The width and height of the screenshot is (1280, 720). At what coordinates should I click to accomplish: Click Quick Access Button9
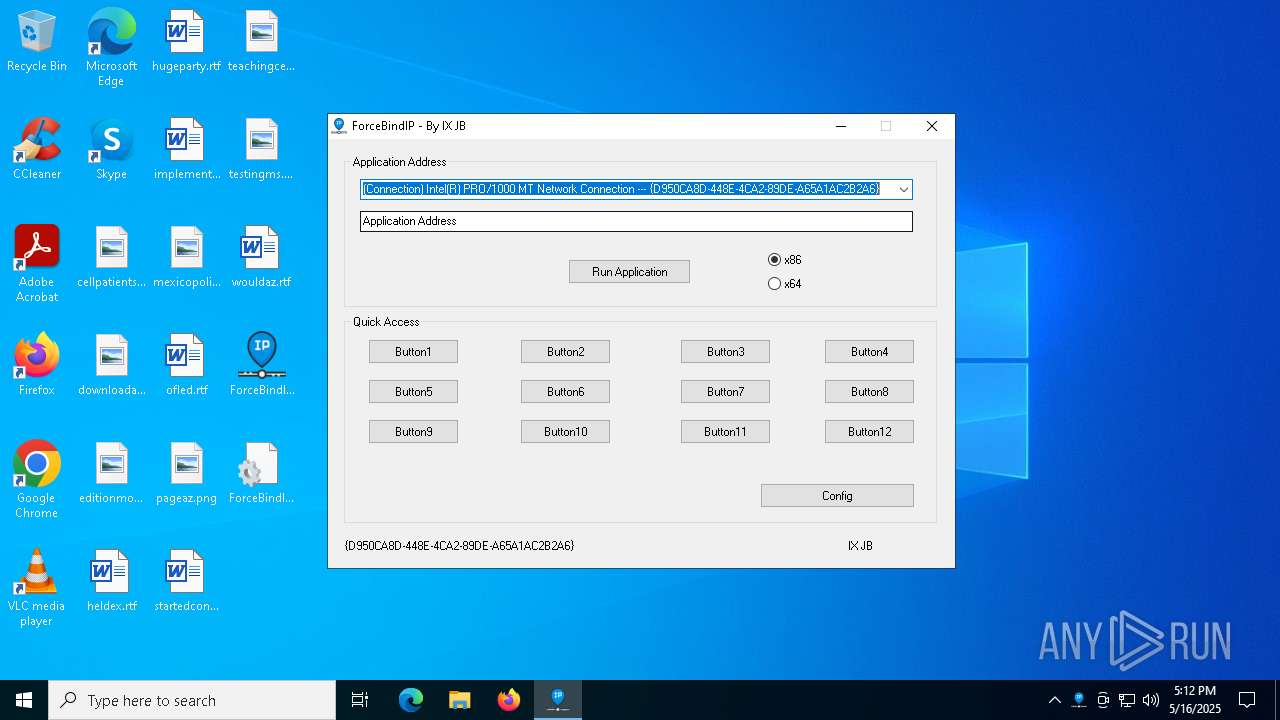pyautogui.click(x=413, y=432)
